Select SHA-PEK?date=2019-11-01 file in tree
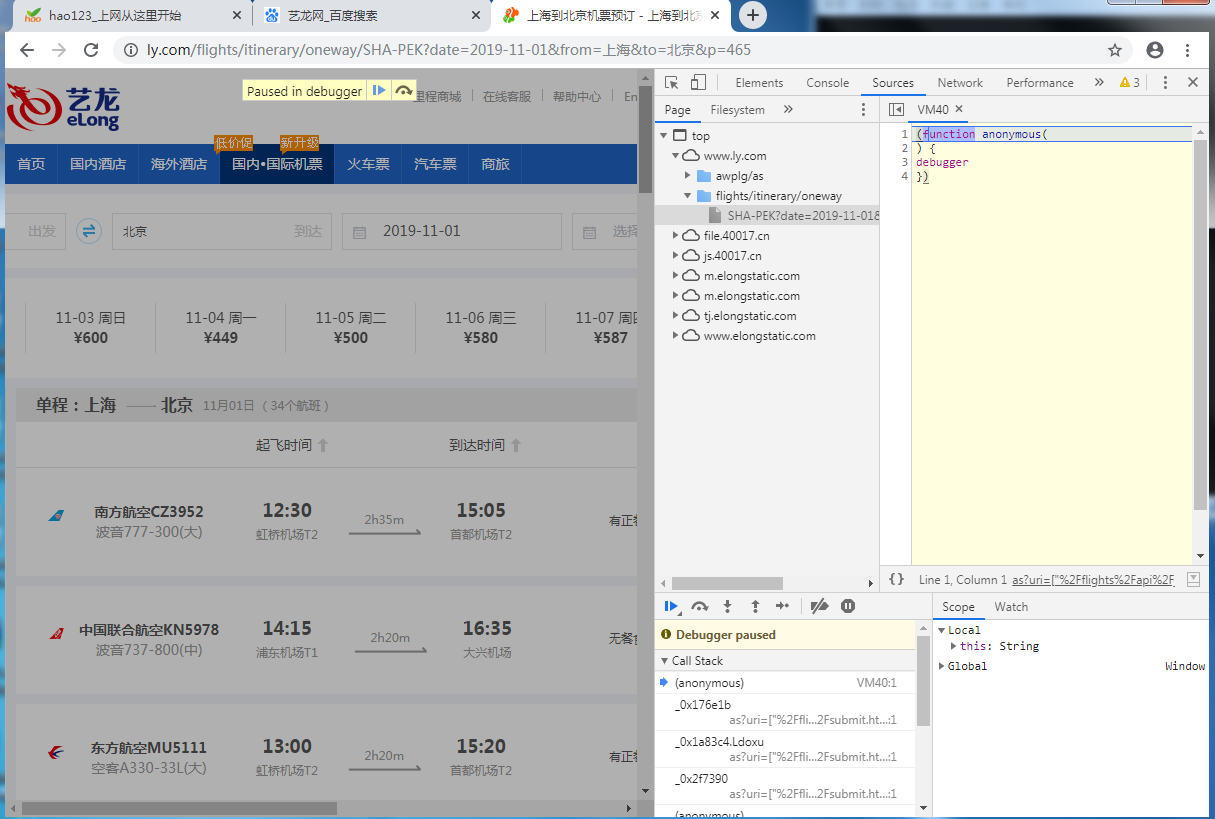This screenshot has height=819, width=1215. coord(767,216)
